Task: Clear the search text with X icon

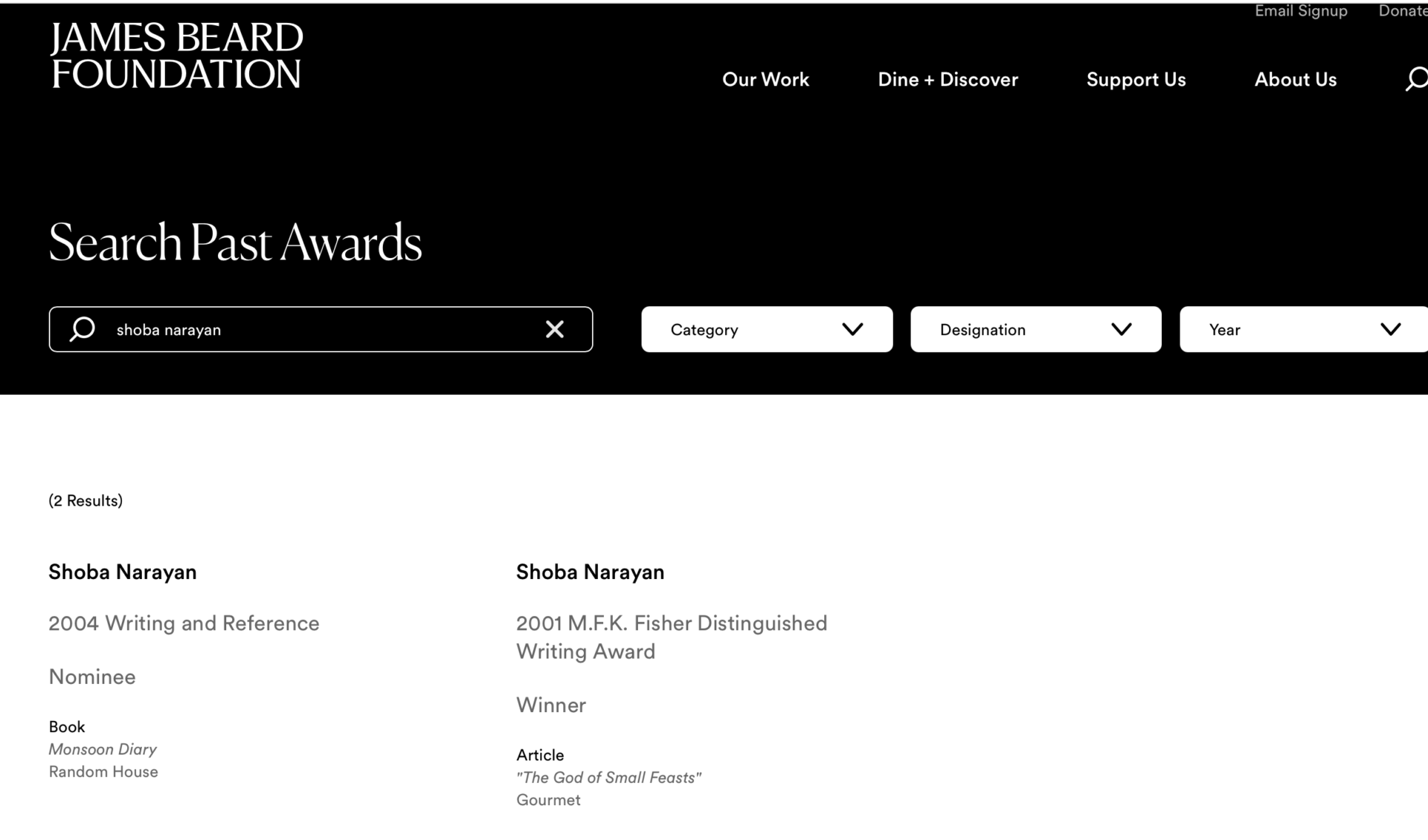Action: pyautogui.click(x=554, y=329)
